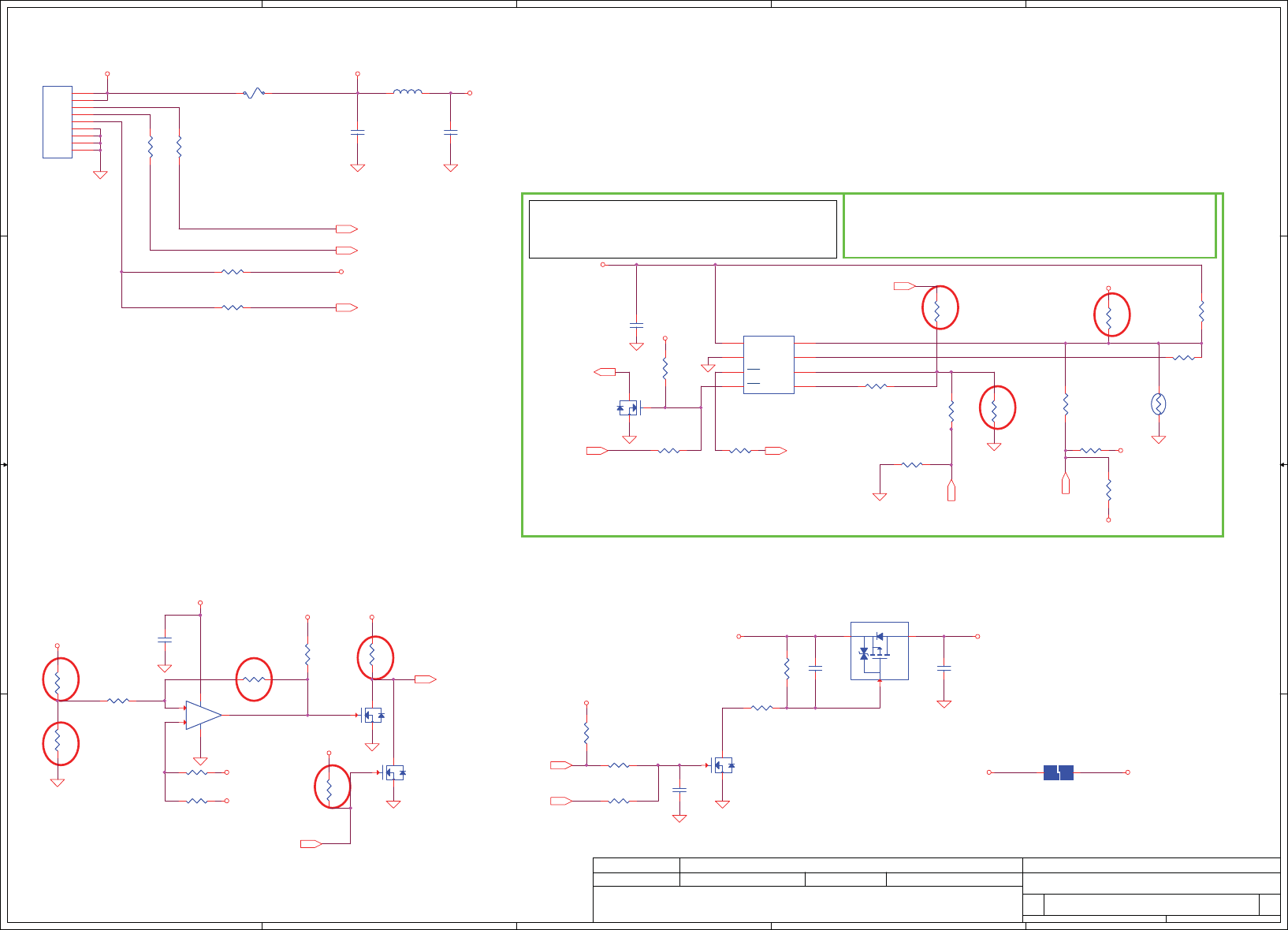Click the multi-pin connector block
1288x930 pixels.
coord(58,122)
